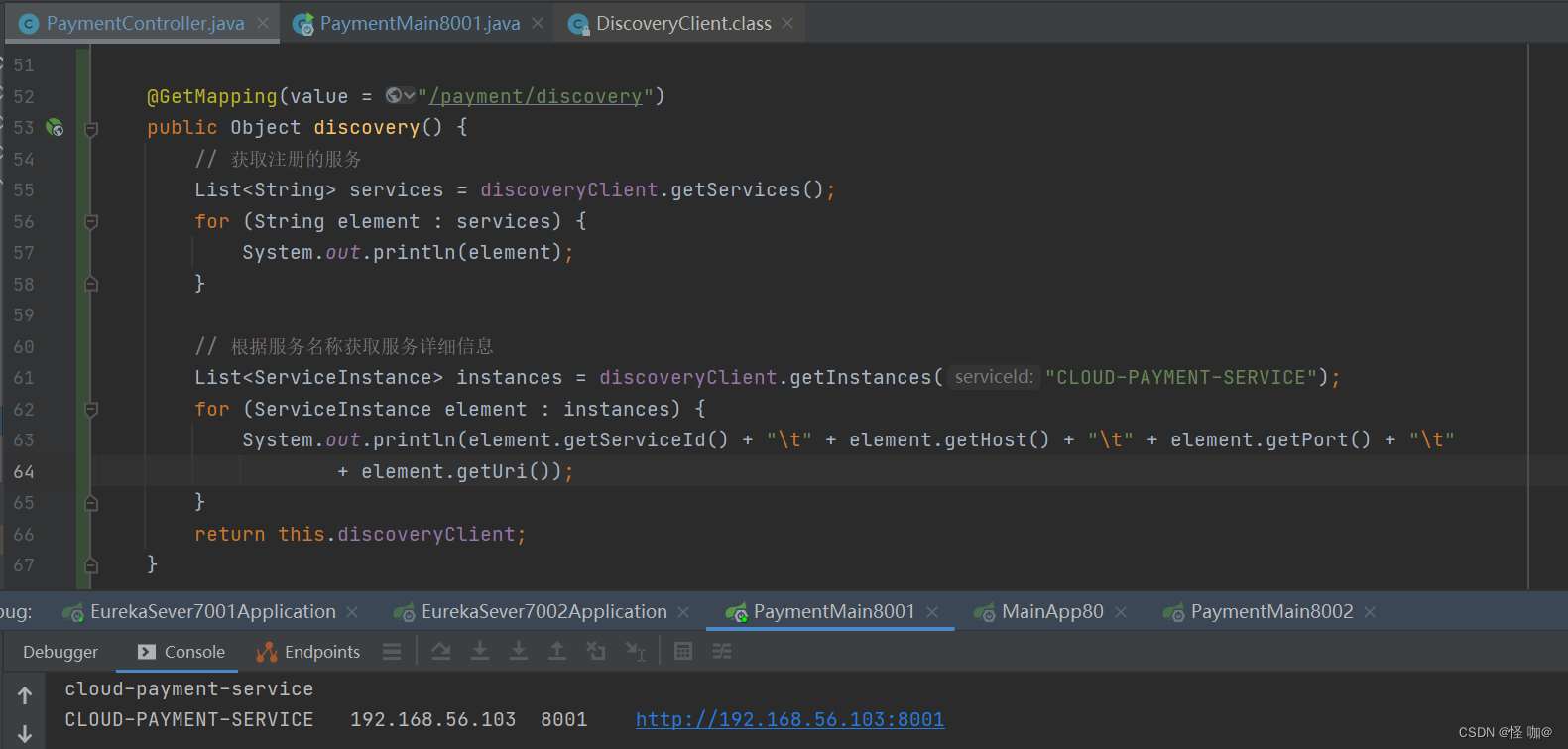This screenshot has height=749, width=1568.
Task: Click Drop Frame debugger icon
Action: point(596,651)
